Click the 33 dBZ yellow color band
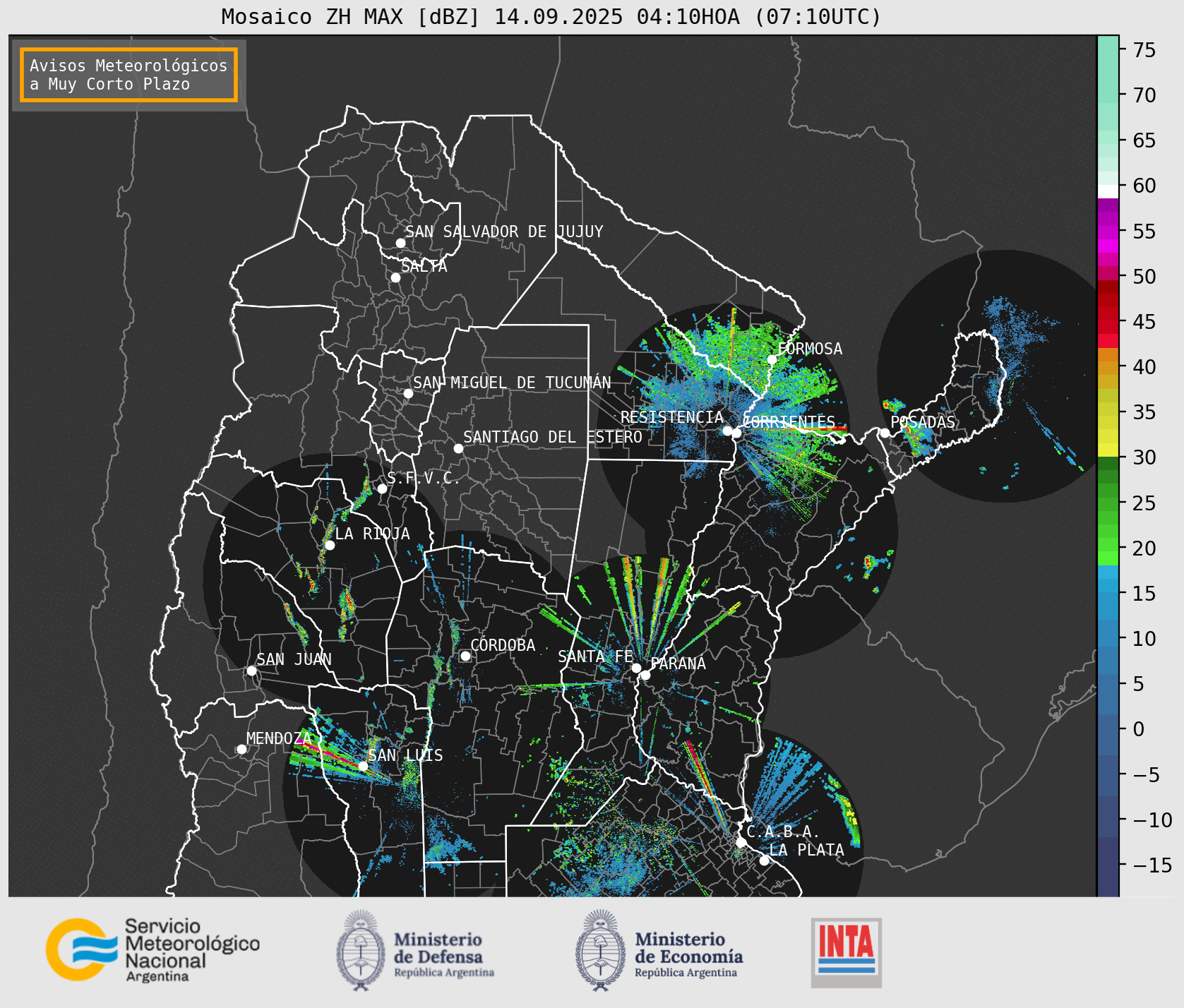The height and width of the screenshot is (1008, 1184). (x=1108, y=436)
